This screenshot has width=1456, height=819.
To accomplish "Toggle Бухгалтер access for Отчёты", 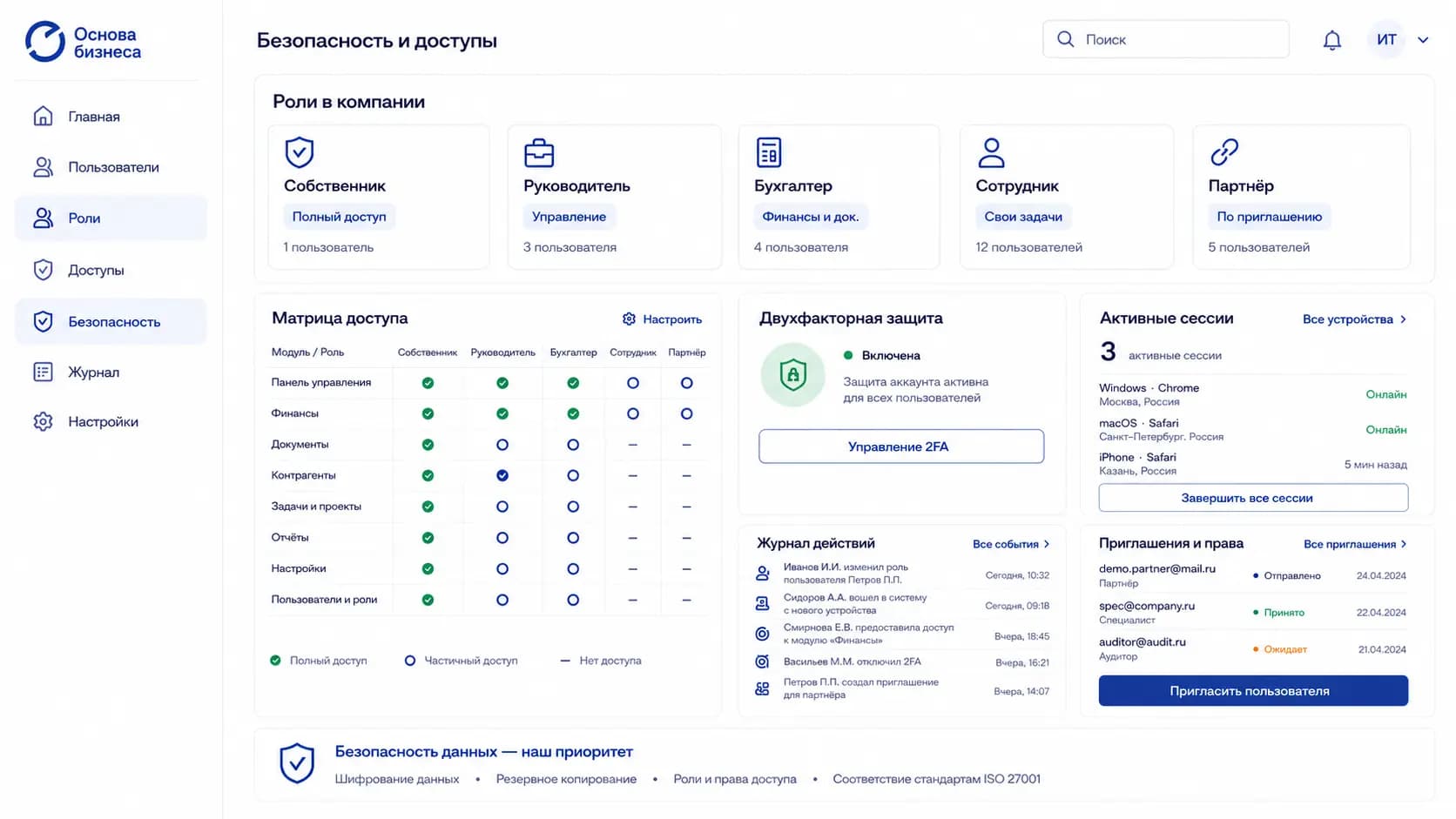I will 573,538.
